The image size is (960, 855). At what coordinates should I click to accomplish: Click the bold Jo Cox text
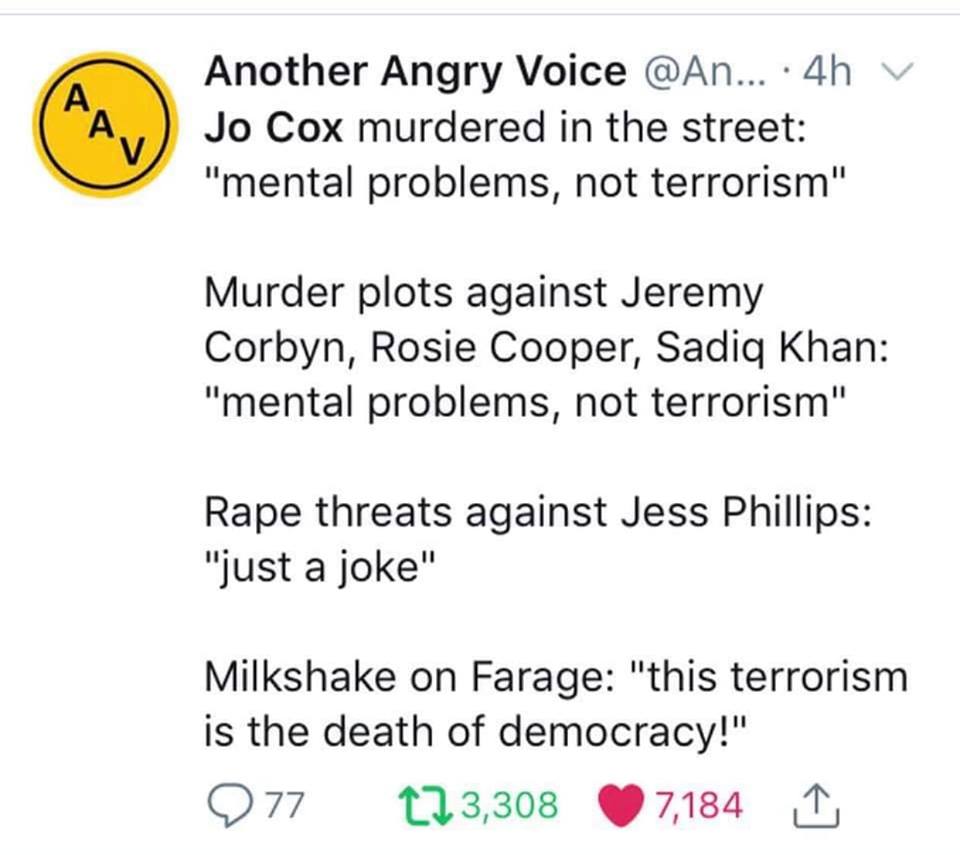point(274,127)
